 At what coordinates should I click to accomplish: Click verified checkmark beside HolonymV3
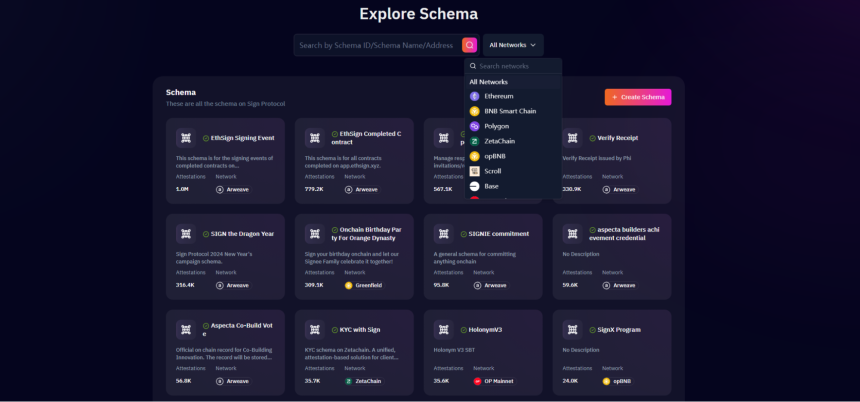tap(463, 330)
